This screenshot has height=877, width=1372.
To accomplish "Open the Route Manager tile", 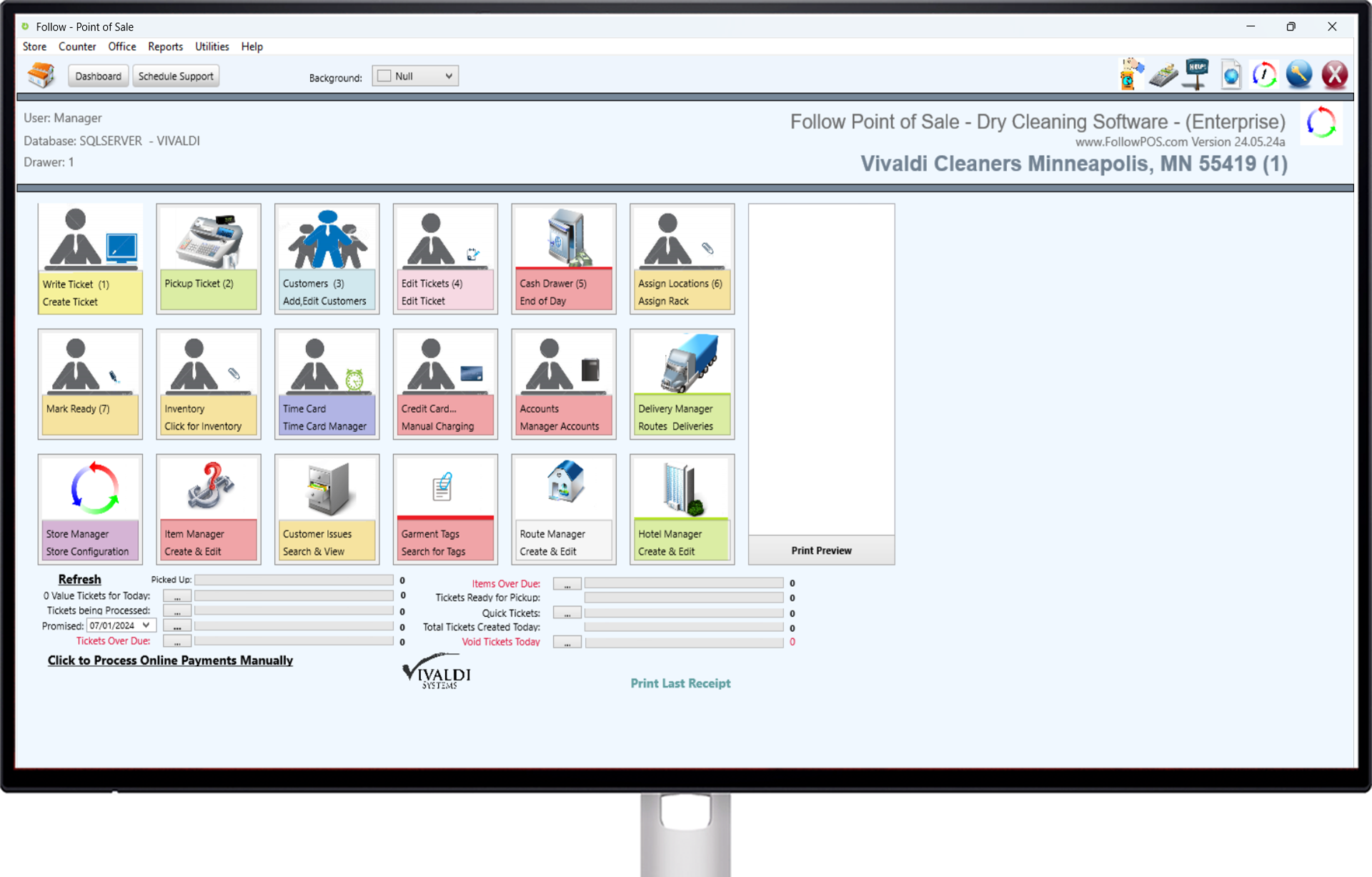I will (564, 509).
